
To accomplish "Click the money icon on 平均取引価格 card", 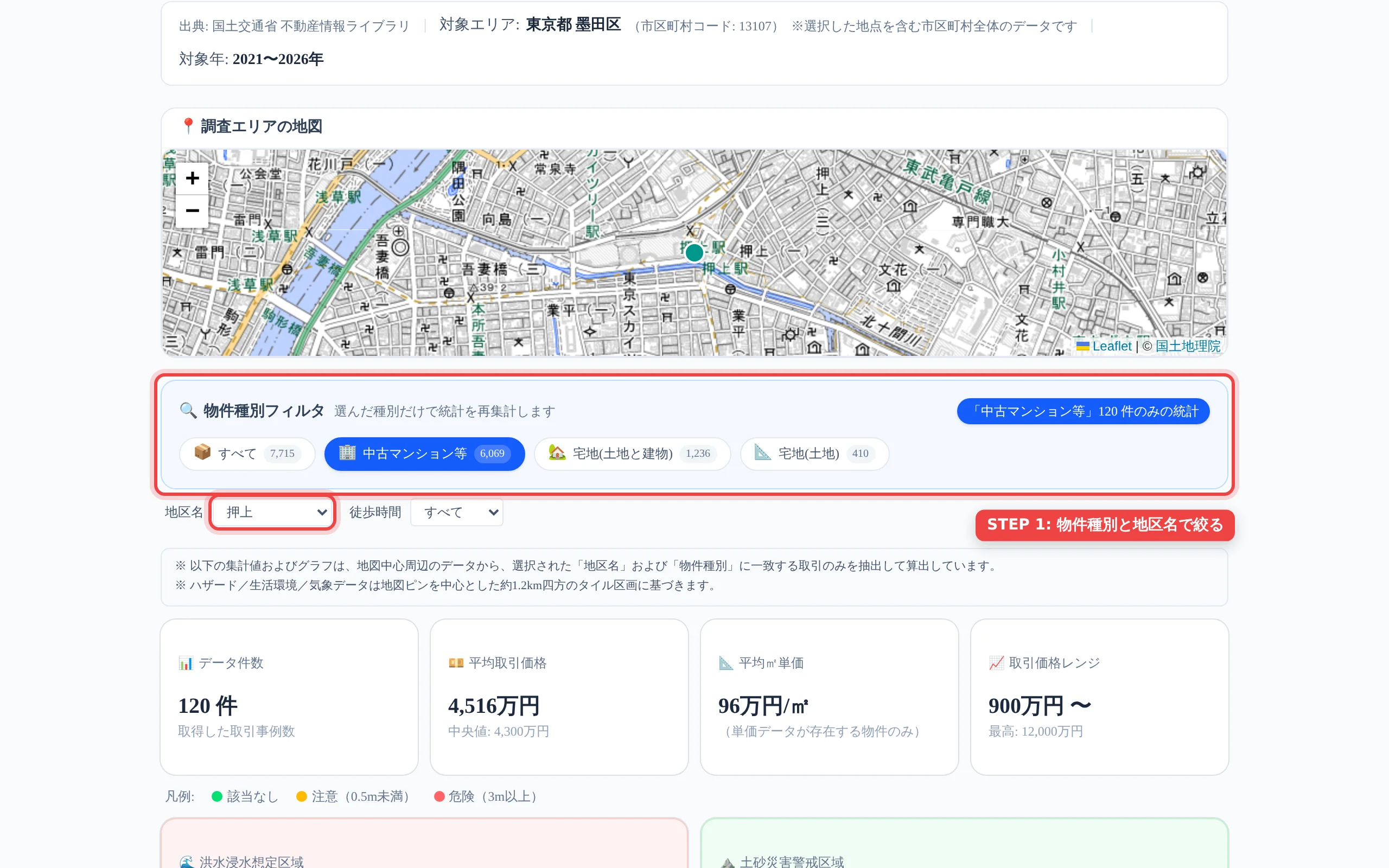I will click(x=456, y=663).
